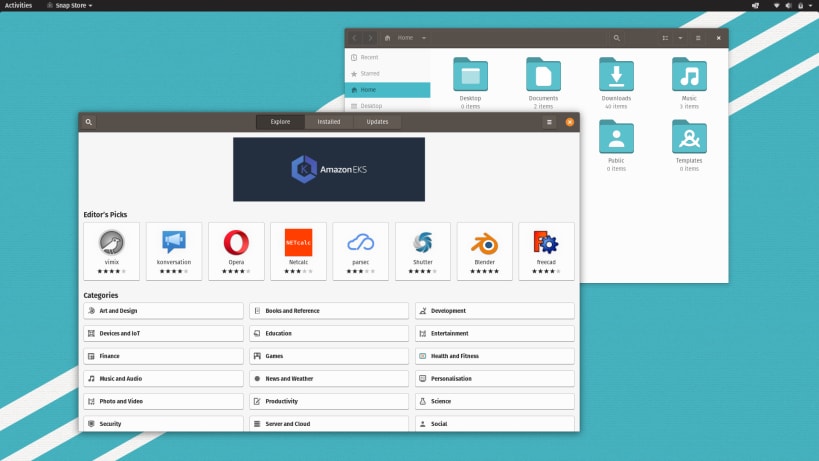The width and height of the screenshot is (819, 461).
Task: Open the network icon in system tray
Action: coord(776,5)
